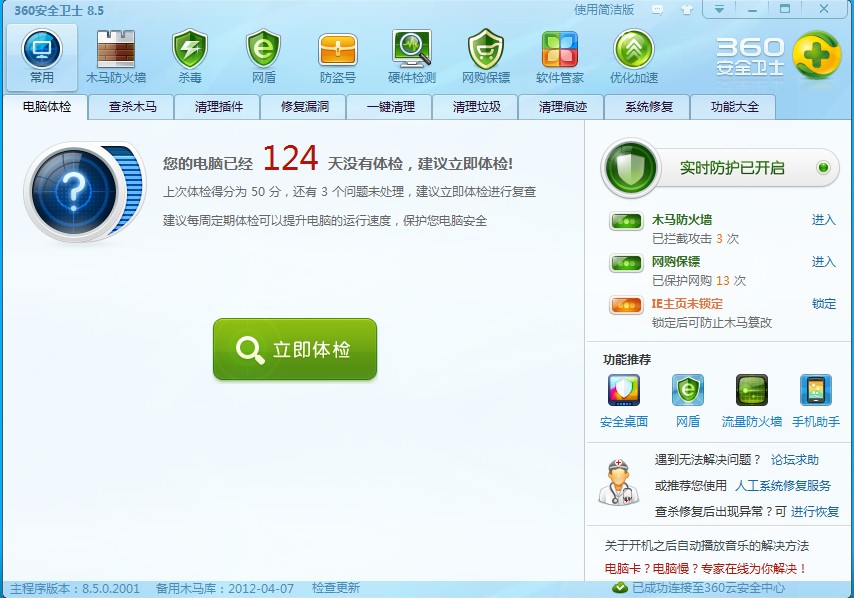Open 网盾 icon under 功能推荐
854x598 pixels.
pos(687,390)
